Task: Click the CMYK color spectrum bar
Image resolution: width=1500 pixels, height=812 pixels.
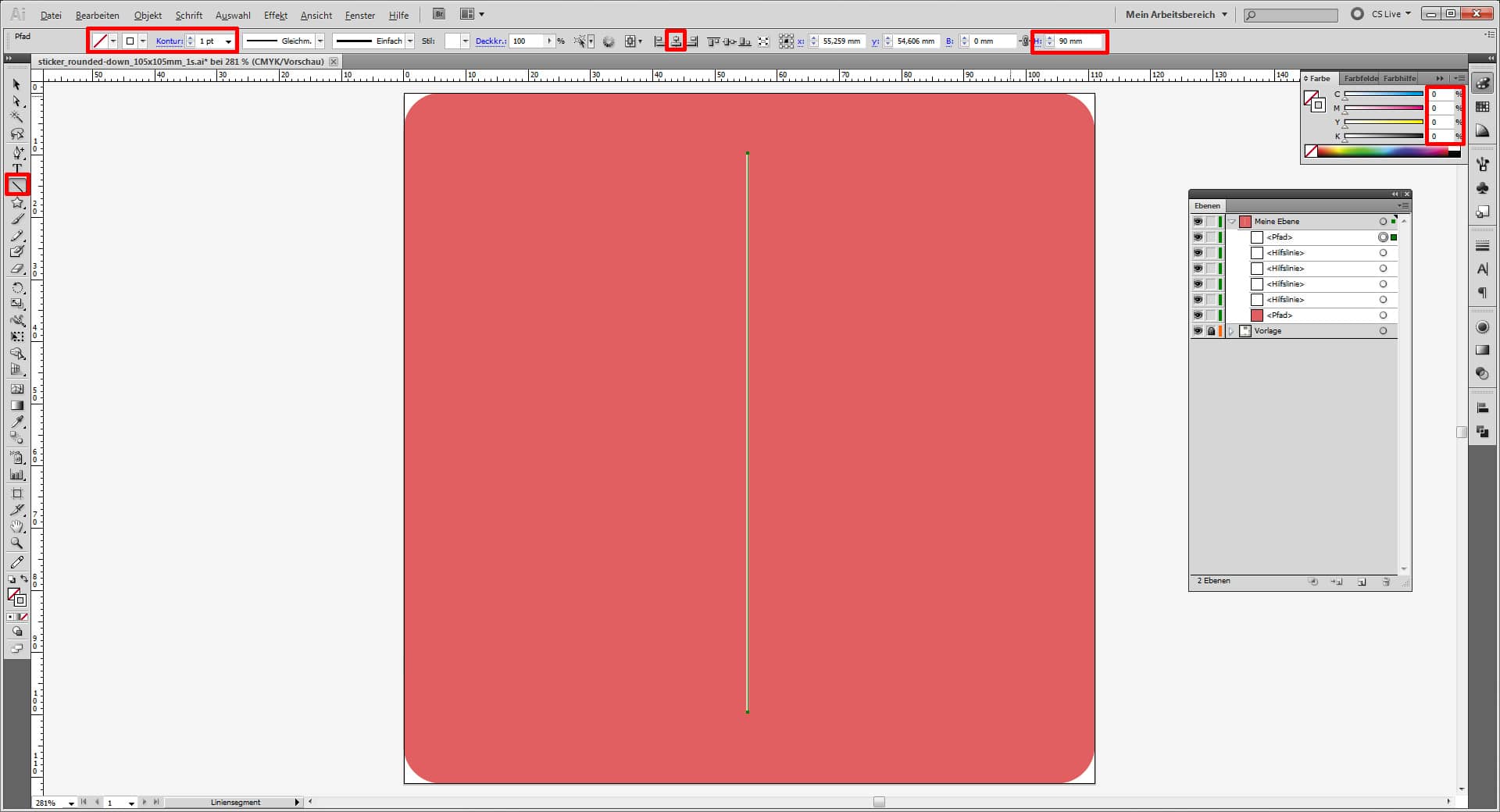Action: point(1383,151)
